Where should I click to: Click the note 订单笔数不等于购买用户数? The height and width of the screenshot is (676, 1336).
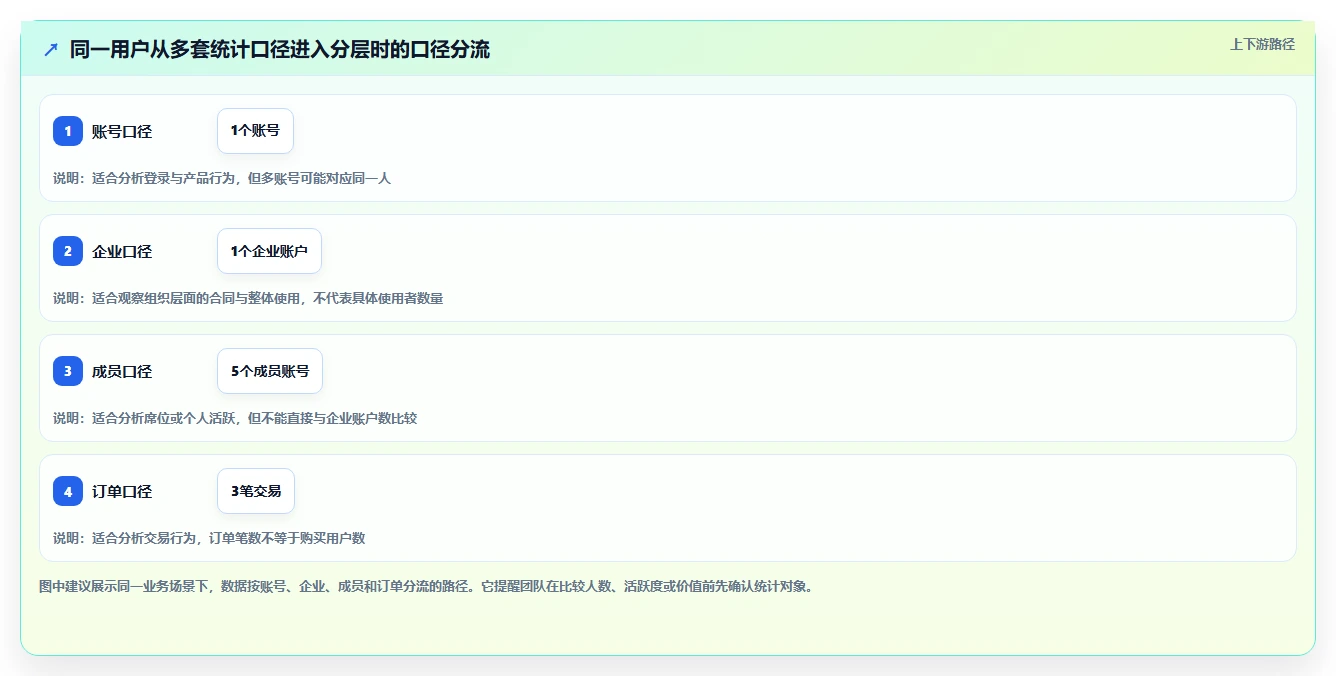(209, 538)
